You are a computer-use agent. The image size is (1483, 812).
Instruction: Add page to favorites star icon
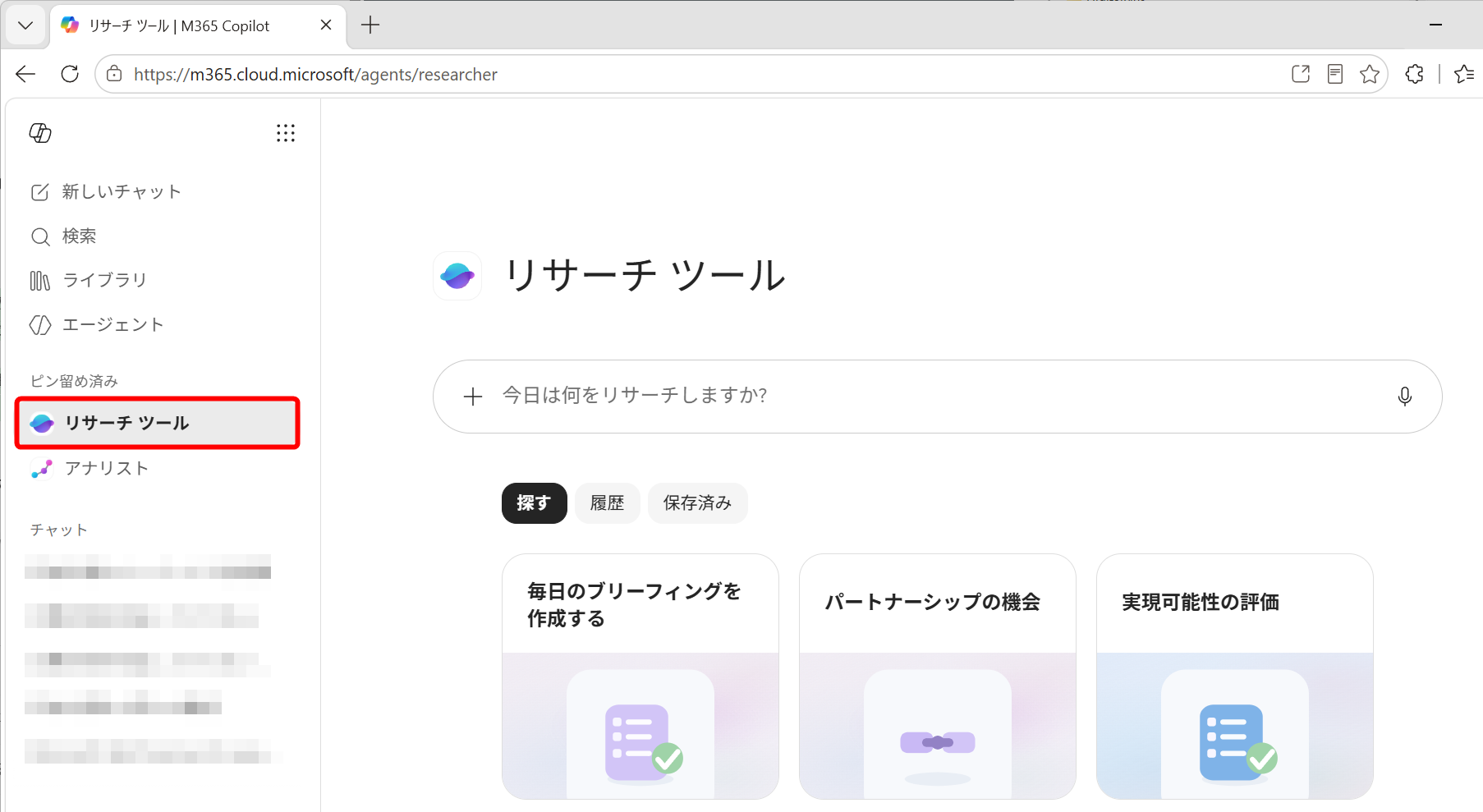(x=1370, y=74)
